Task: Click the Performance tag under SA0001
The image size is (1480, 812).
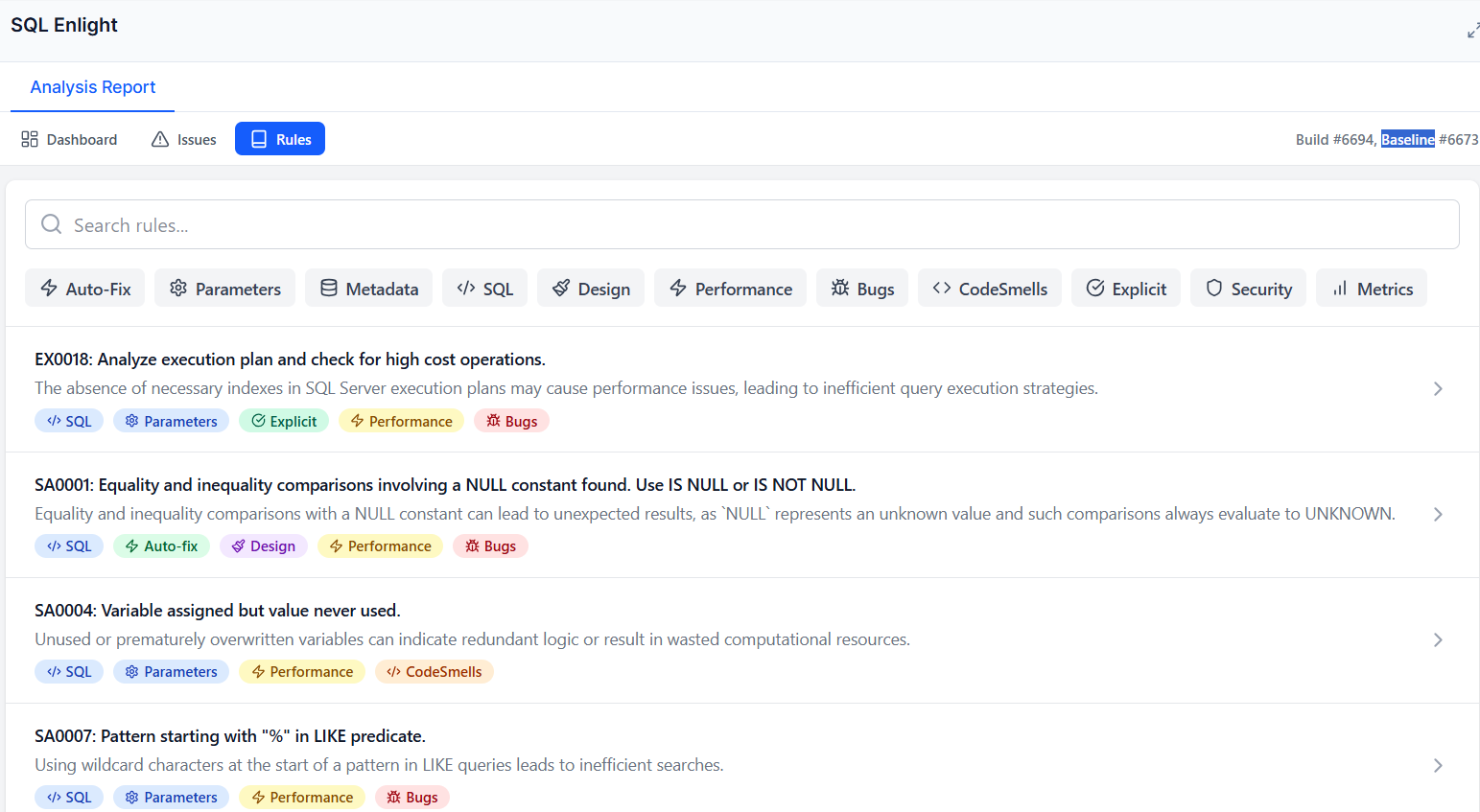Action: [380, 546]
